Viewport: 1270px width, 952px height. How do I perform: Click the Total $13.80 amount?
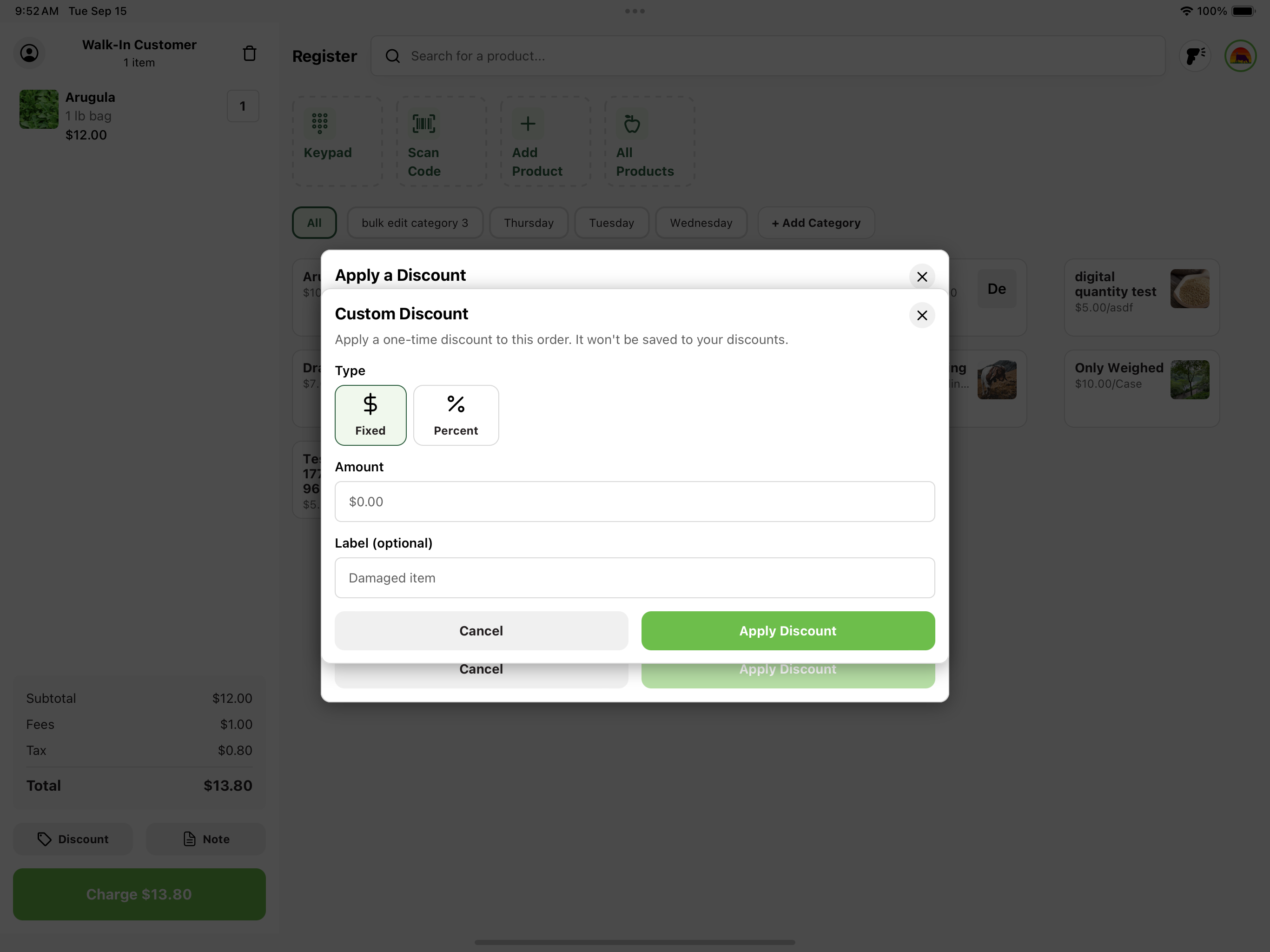coord(228,786)
